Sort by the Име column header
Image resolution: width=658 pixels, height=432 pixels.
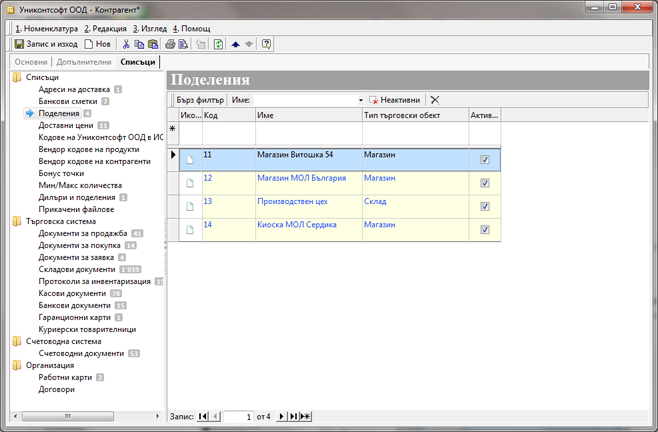(x=309, y=115)
